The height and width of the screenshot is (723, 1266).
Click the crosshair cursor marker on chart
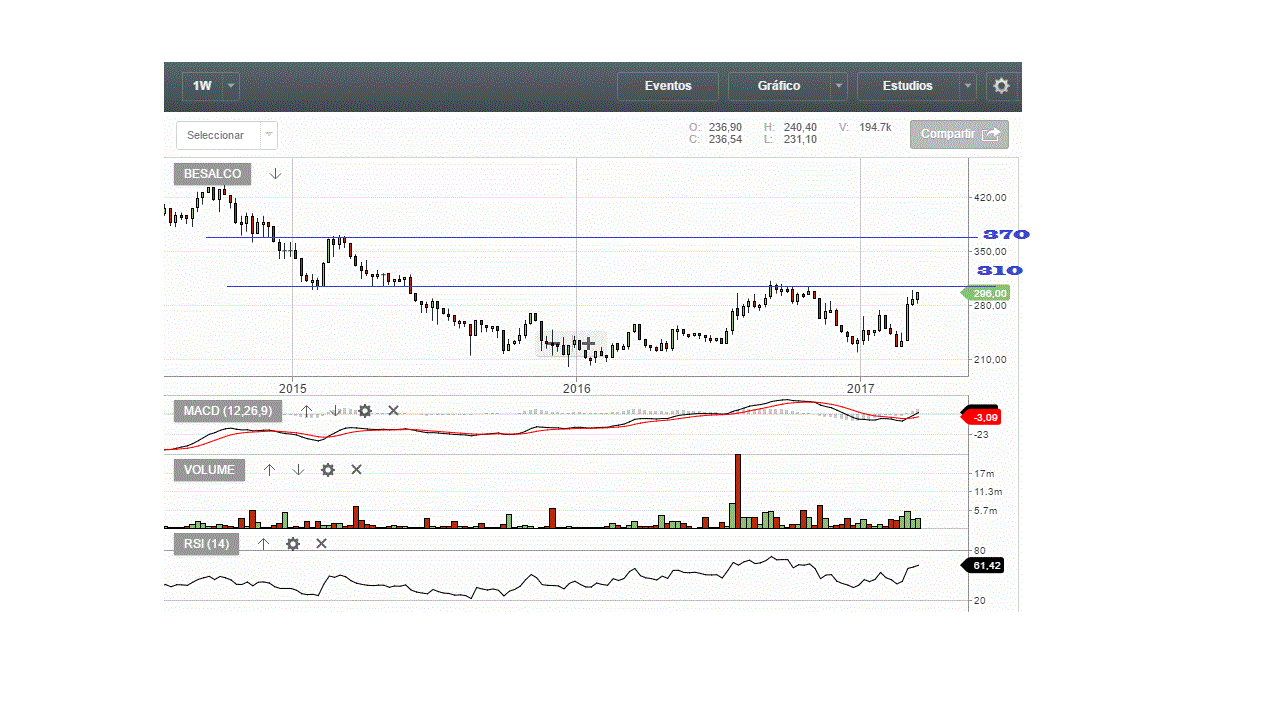coord(587,343)
